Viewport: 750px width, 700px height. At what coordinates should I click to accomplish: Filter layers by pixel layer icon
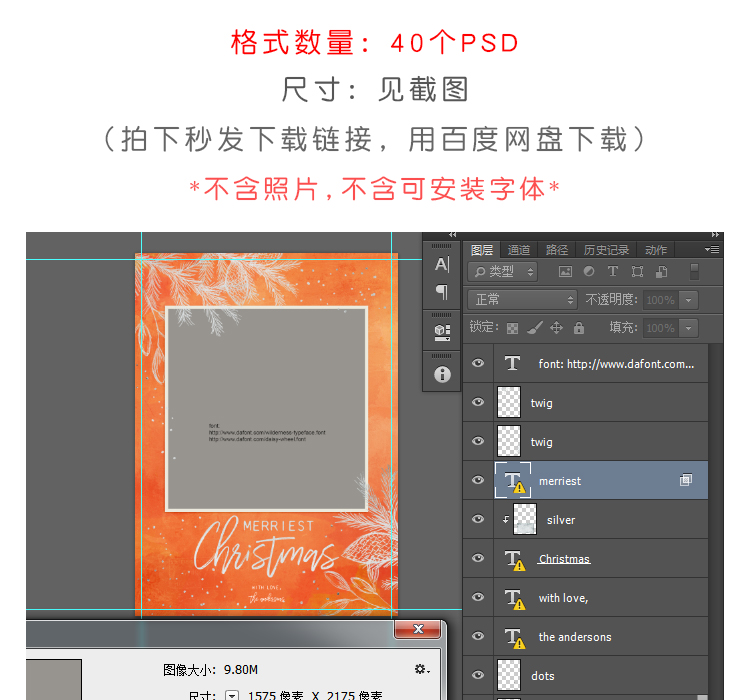(x=565, y=271)
